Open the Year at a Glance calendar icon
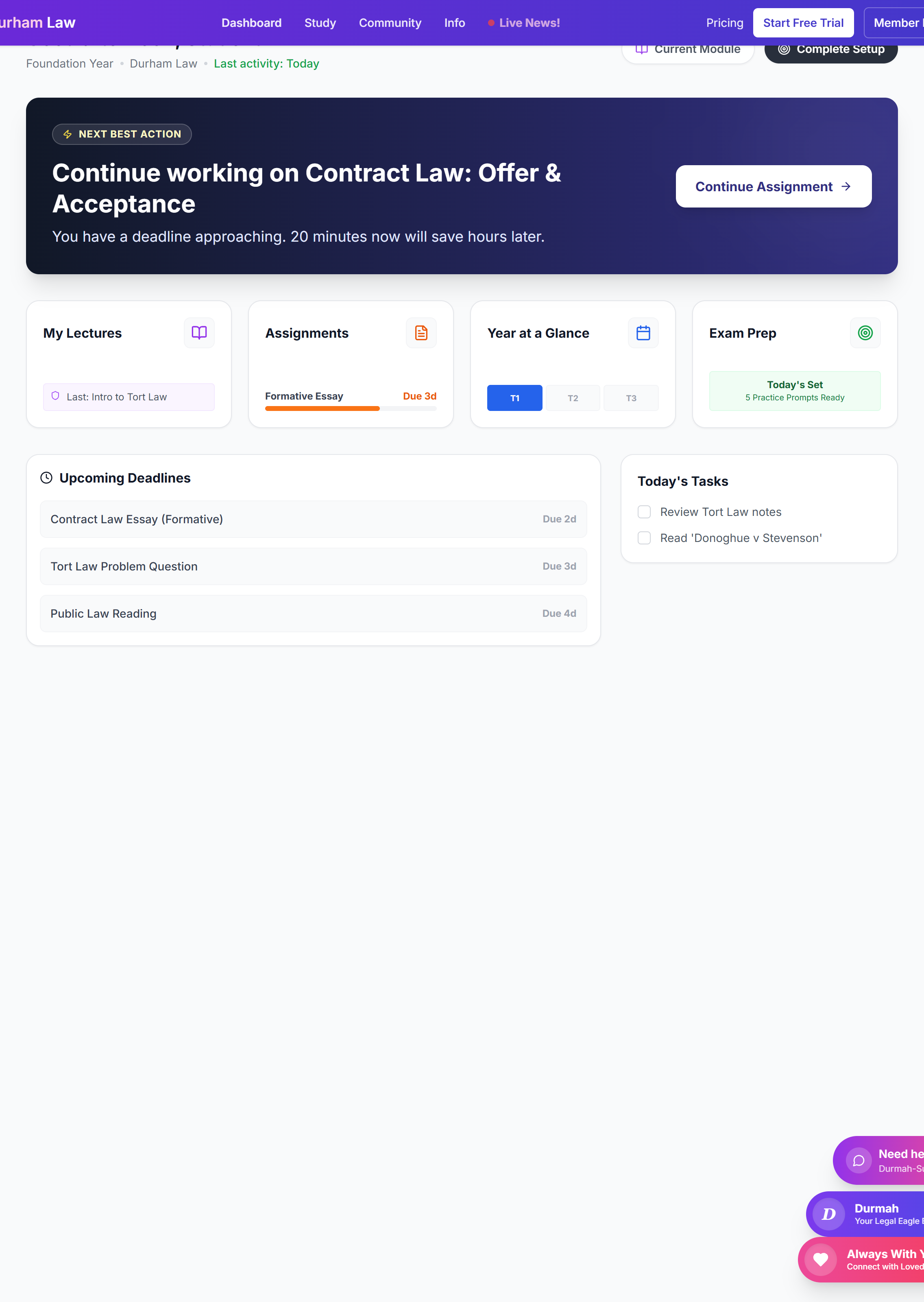The image size is (924, 1302). 643,333
